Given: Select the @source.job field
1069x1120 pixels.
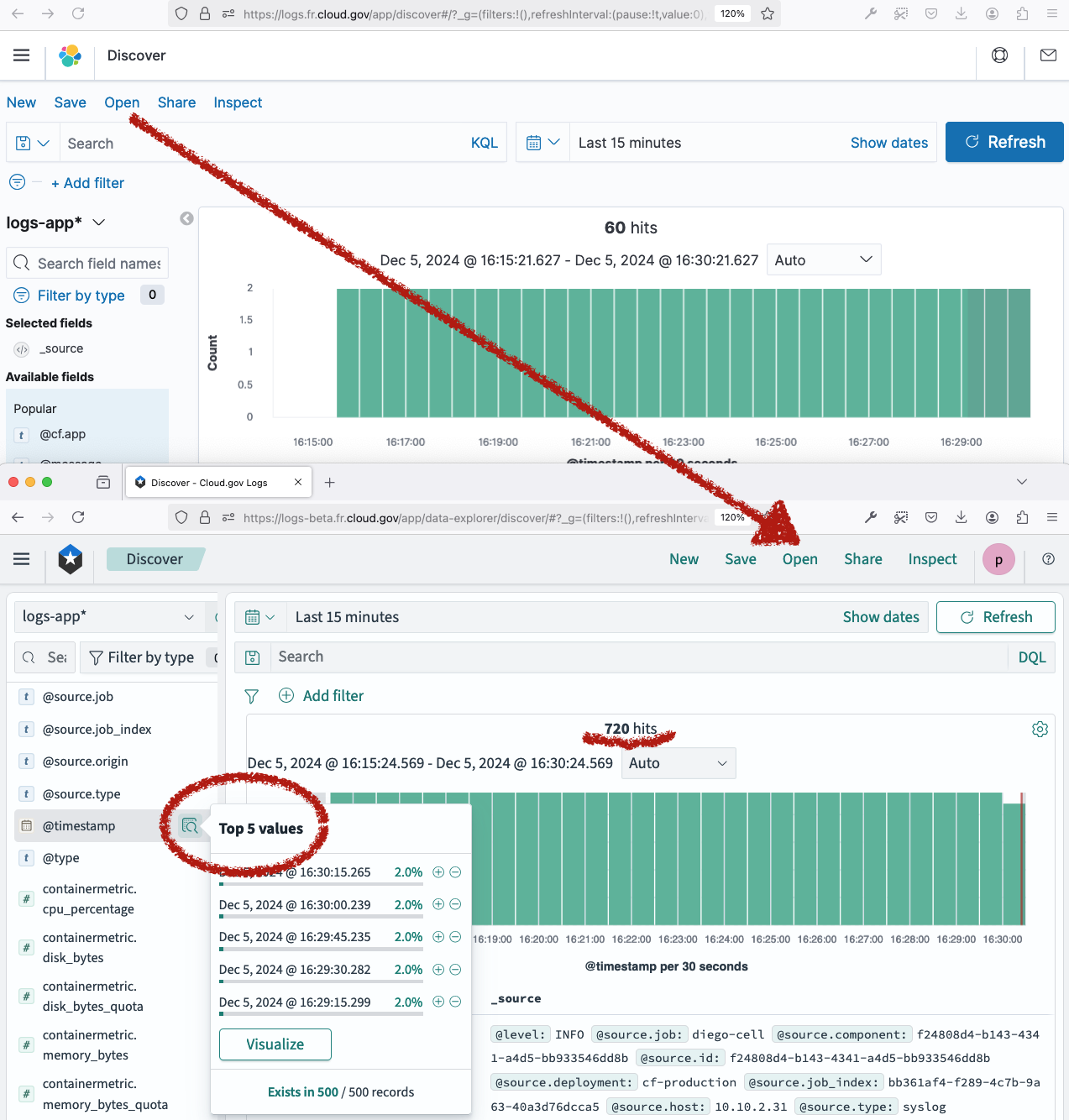Looking at the screenshot, I should point(78,697).
